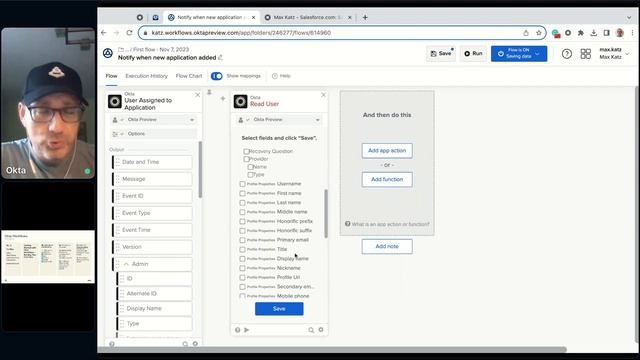Expand the Options row in User Assigned card

click(x=153, y=133)
